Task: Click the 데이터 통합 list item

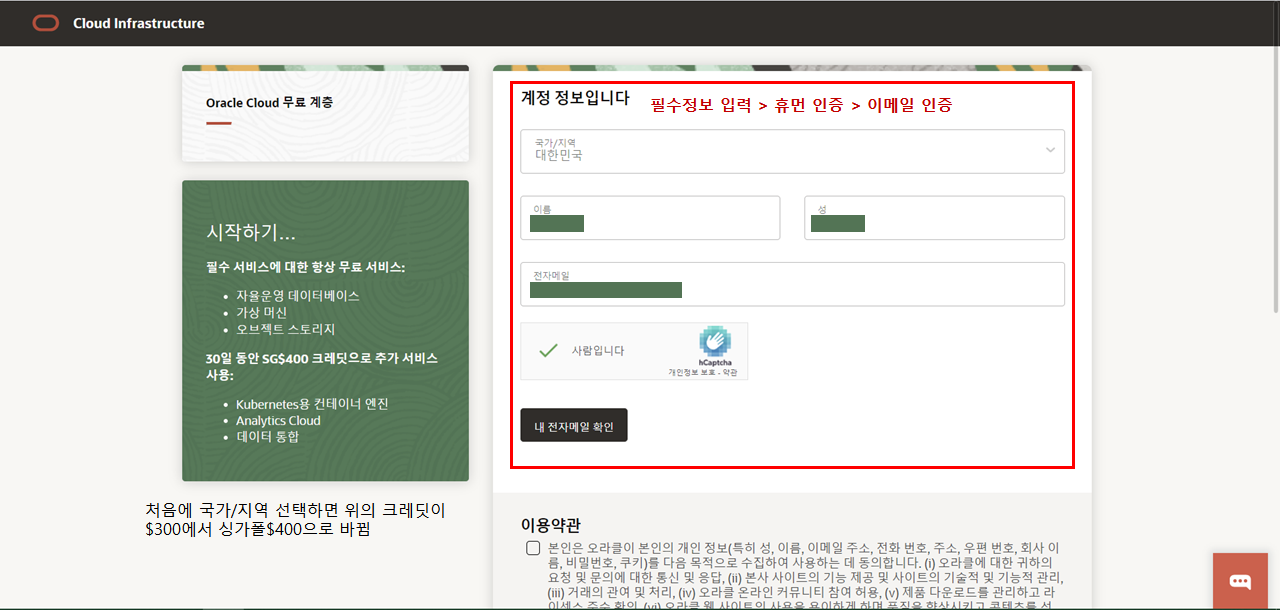Action: click(267, 437)
